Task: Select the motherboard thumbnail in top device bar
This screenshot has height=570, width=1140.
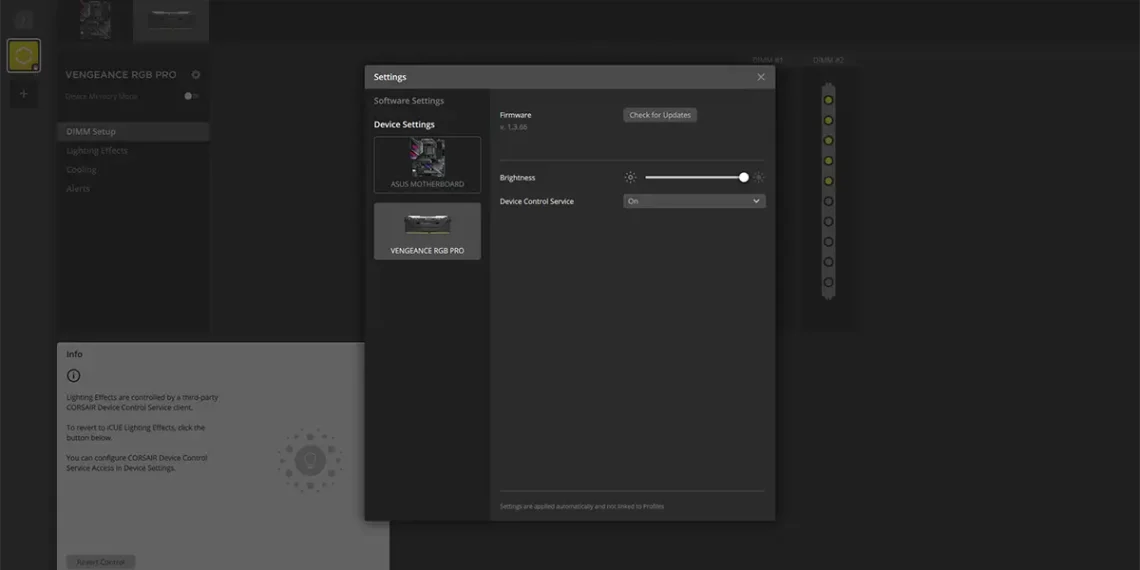Action: tap(95, 20)
